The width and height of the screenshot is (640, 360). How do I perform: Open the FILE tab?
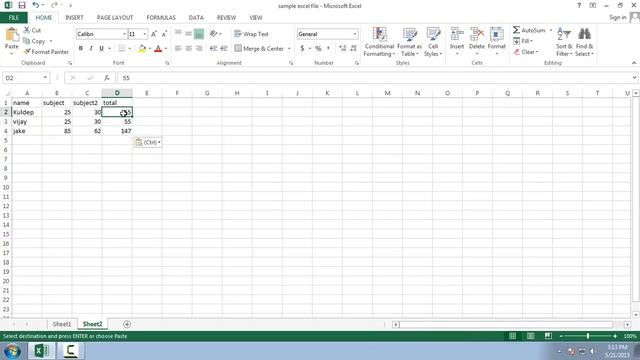[x=14, y=18]
